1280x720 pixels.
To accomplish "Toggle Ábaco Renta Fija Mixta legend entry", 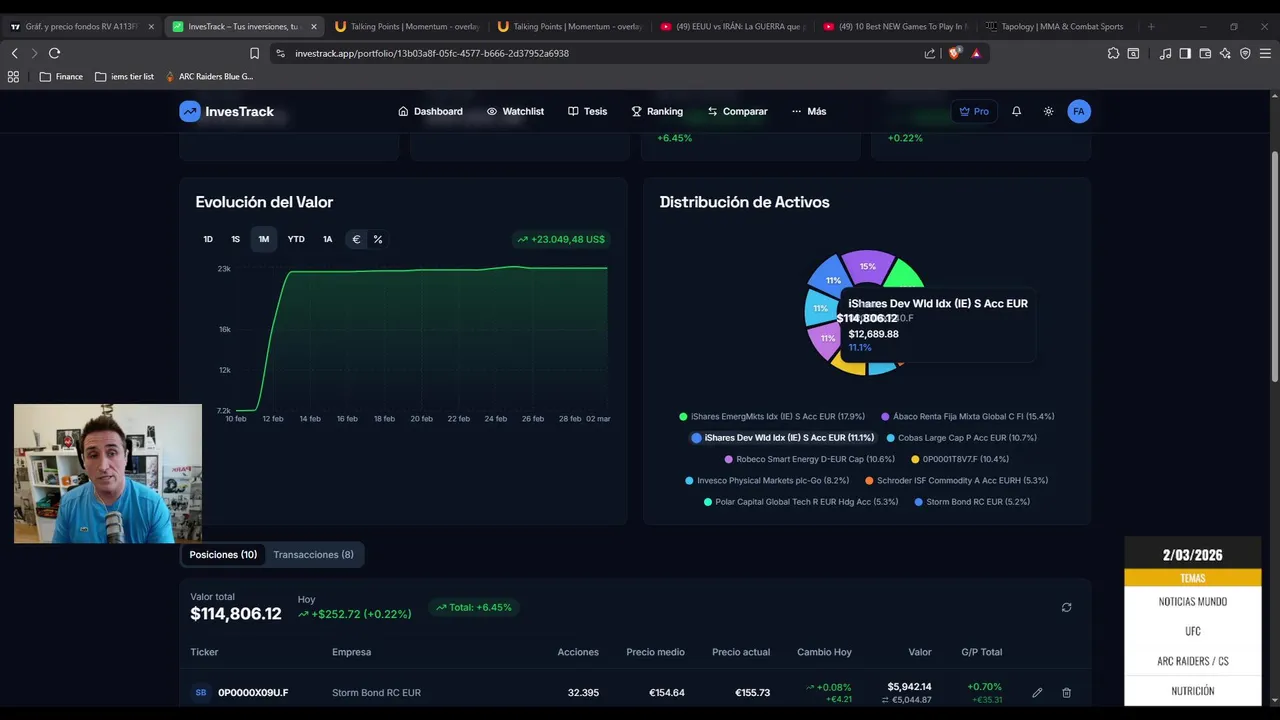I will coord(967,416).
